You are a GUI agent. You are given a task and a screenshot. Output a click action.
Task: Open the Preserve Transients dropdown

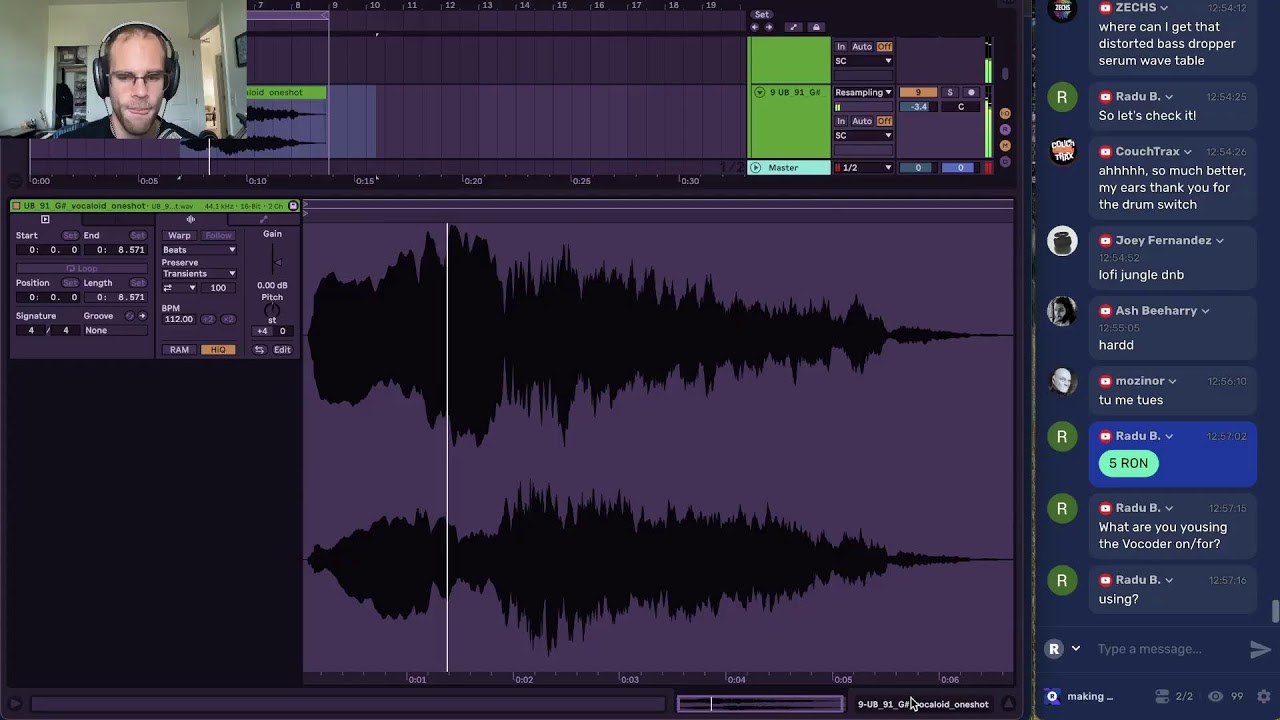pos(199,273)
